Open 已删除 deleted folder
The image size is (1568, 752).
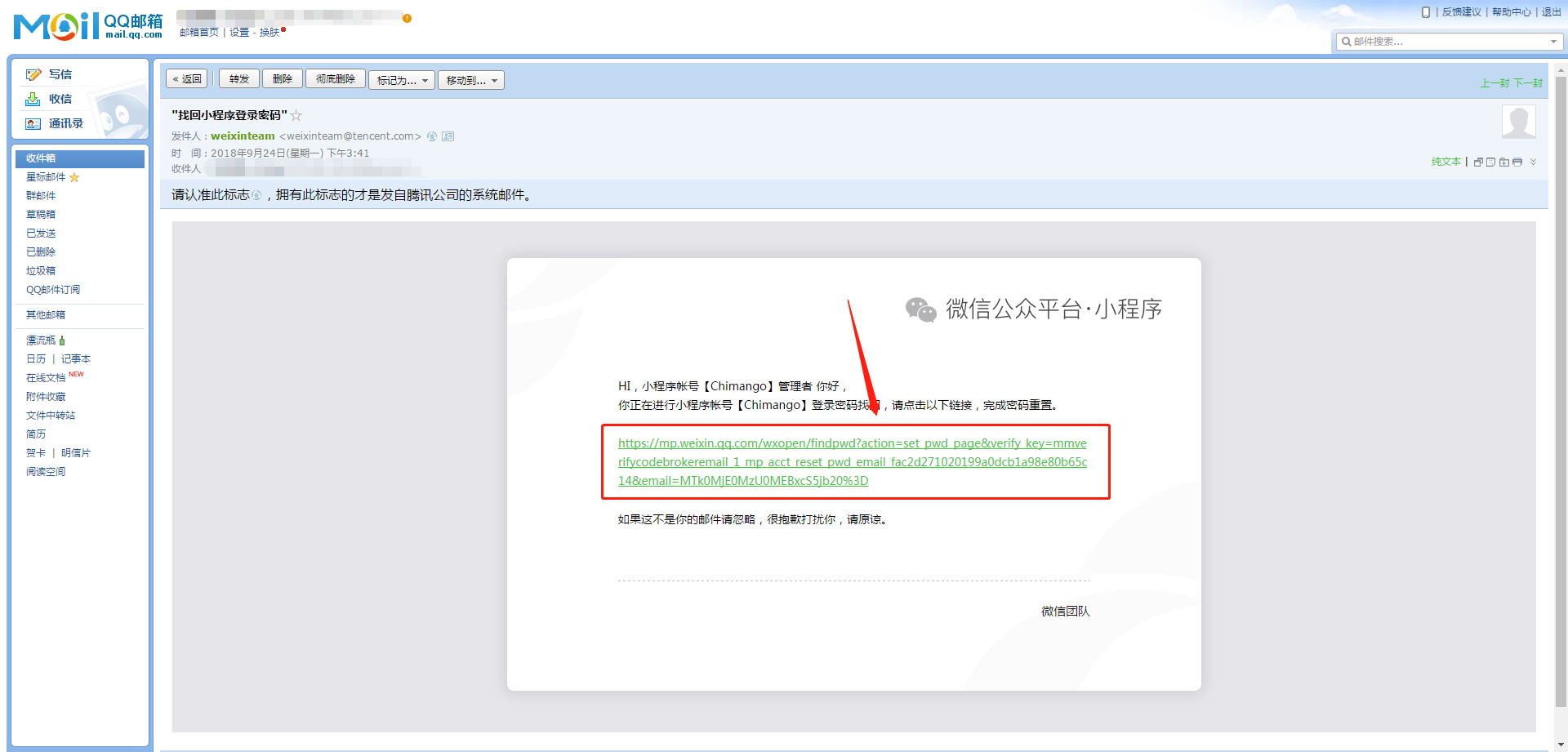pyautogui.click(x=41, y=252)
